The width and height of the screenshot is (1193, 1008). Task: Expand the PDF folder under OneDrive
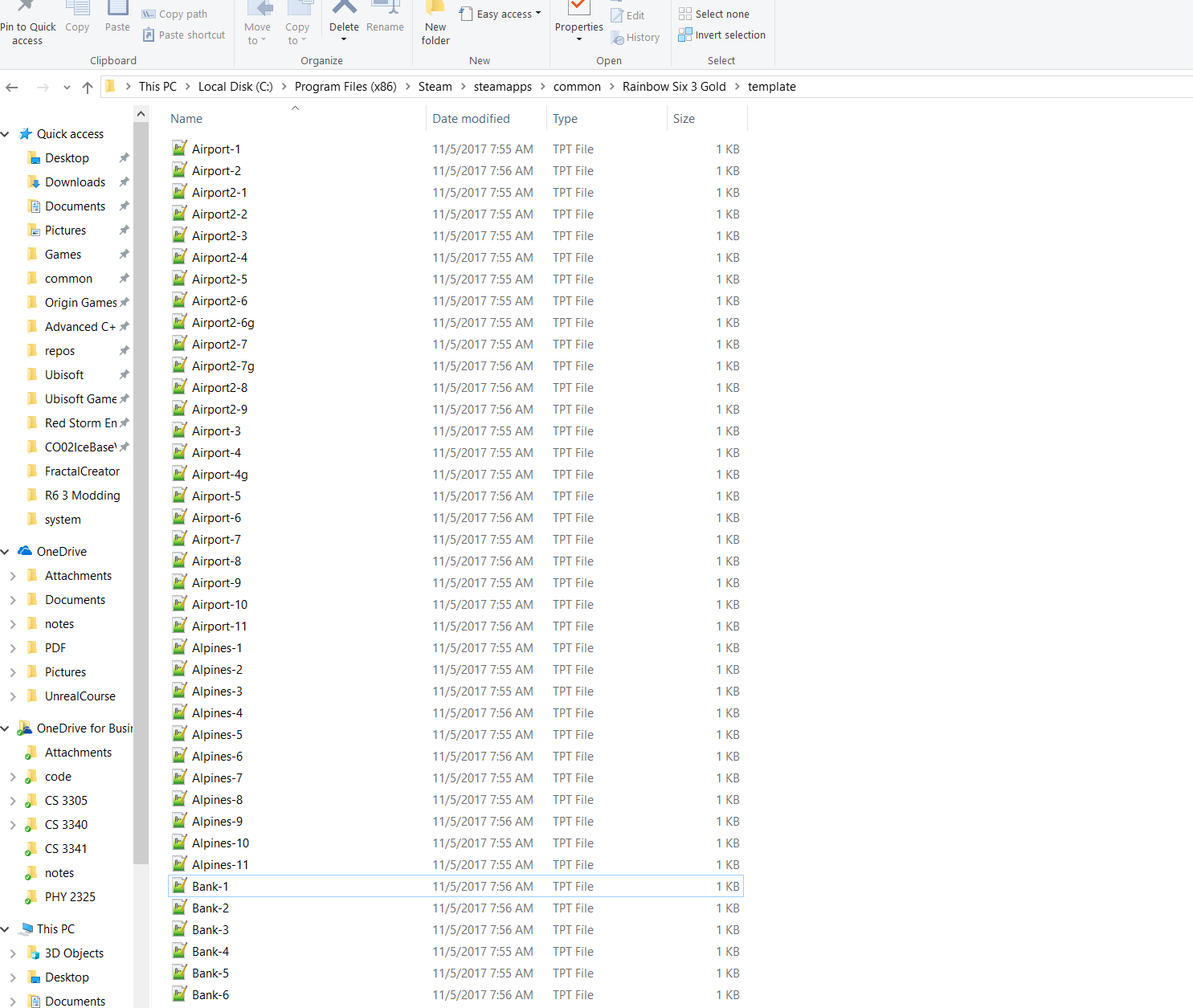click(x=13, y=648)
